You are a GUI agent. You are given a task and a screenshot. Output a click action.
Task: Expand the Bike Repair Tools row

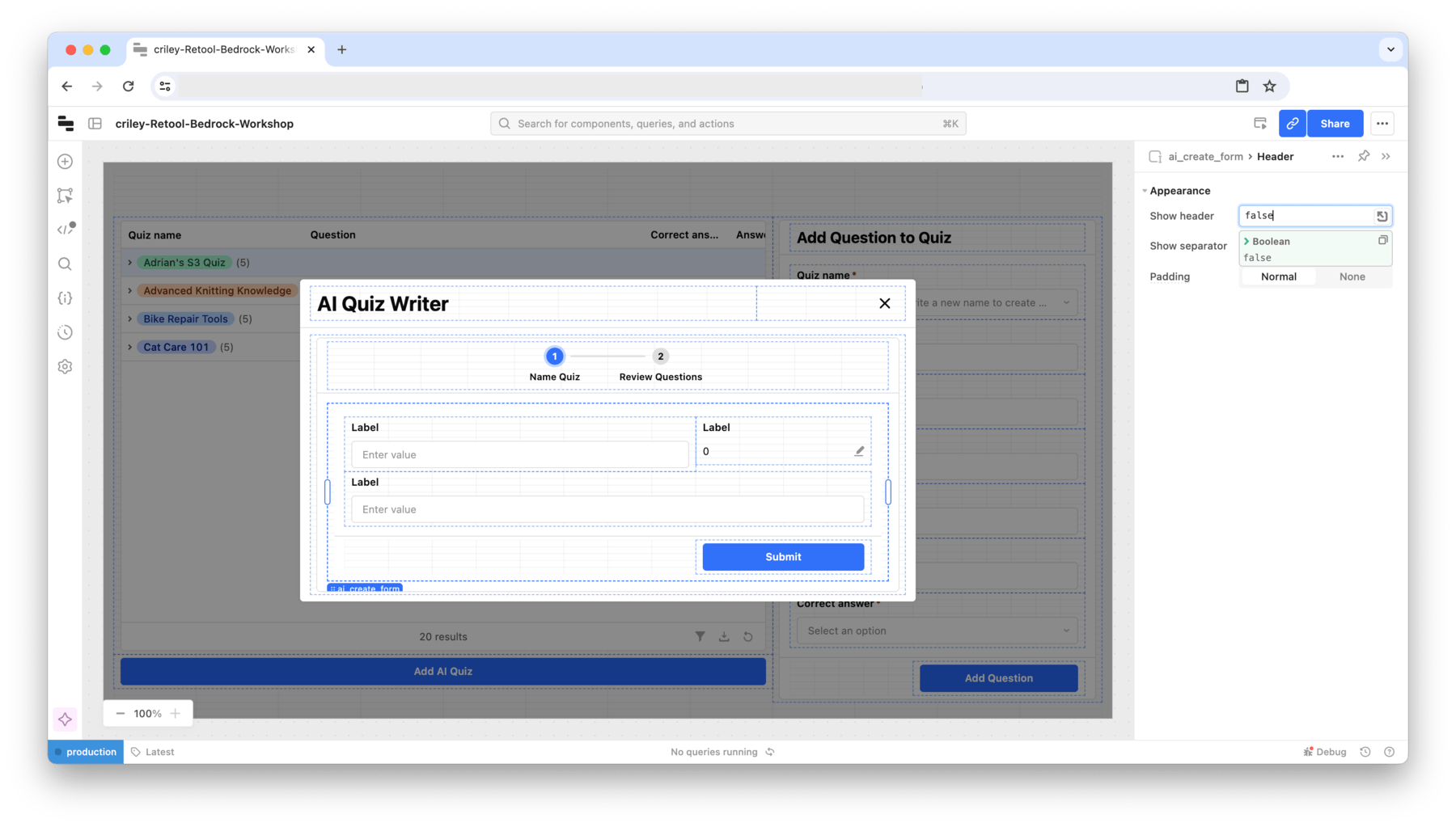(129, 319)
